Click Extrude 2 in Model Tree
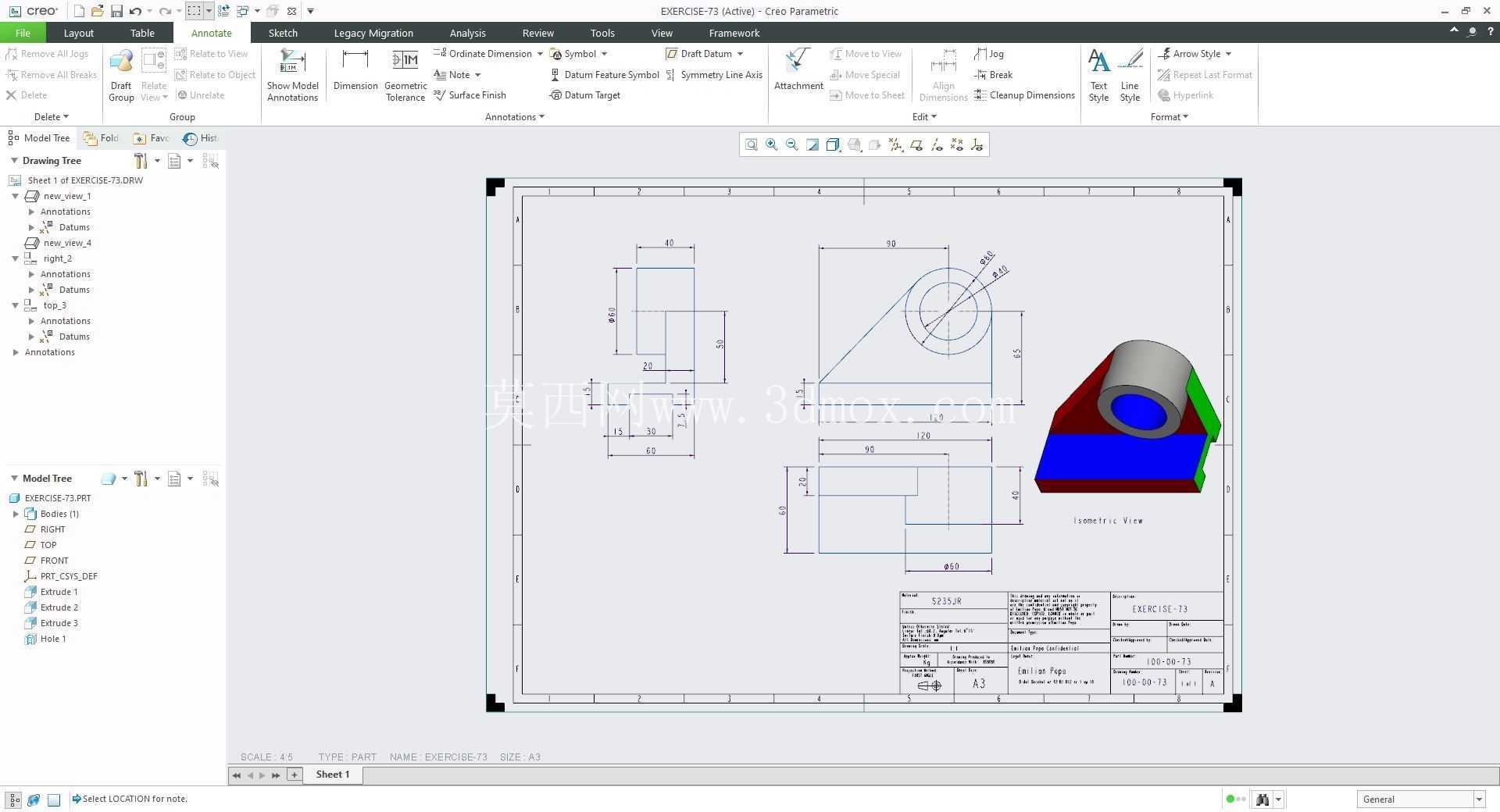 pyautogui.click(x=59, y=607)
